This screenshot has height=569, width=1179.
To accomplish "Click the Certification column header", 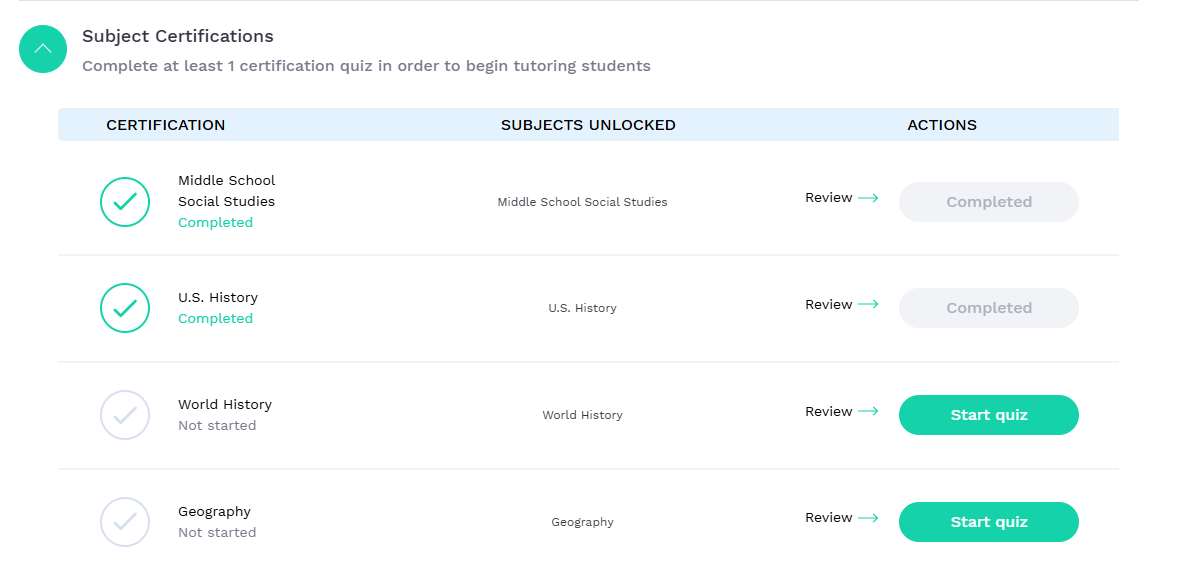I will click(166, 125).
